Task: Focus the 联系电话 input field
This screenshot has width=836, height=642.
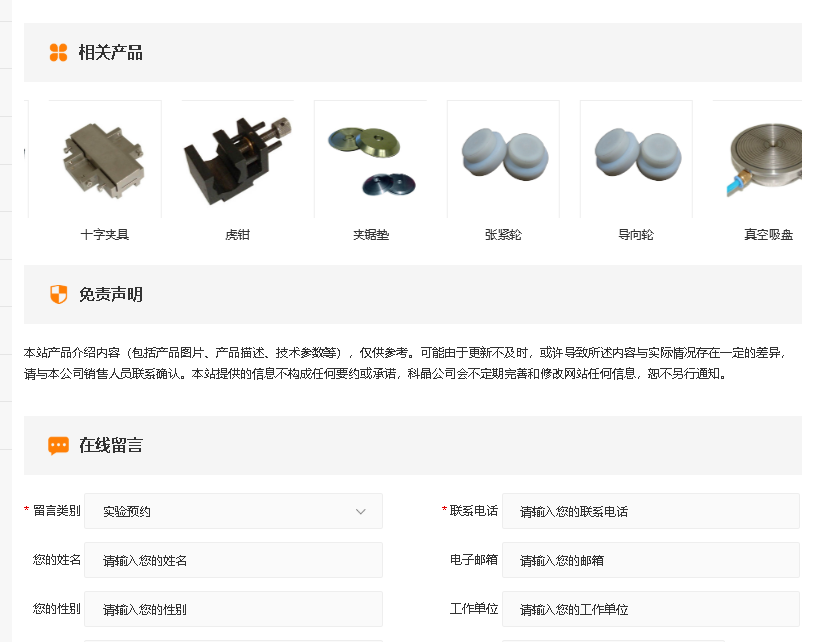Action: [650, 511]
